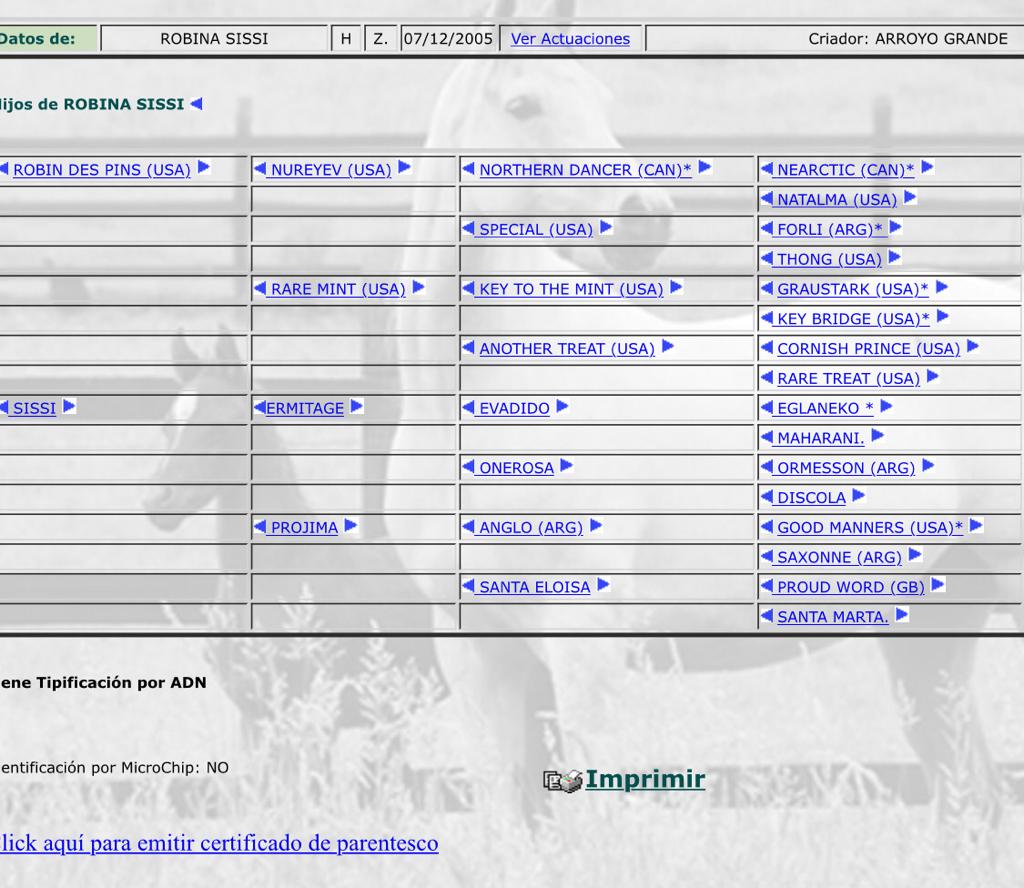Click left arrow before PROJIMA
The image size is (1024, 888).
point(260,527)
